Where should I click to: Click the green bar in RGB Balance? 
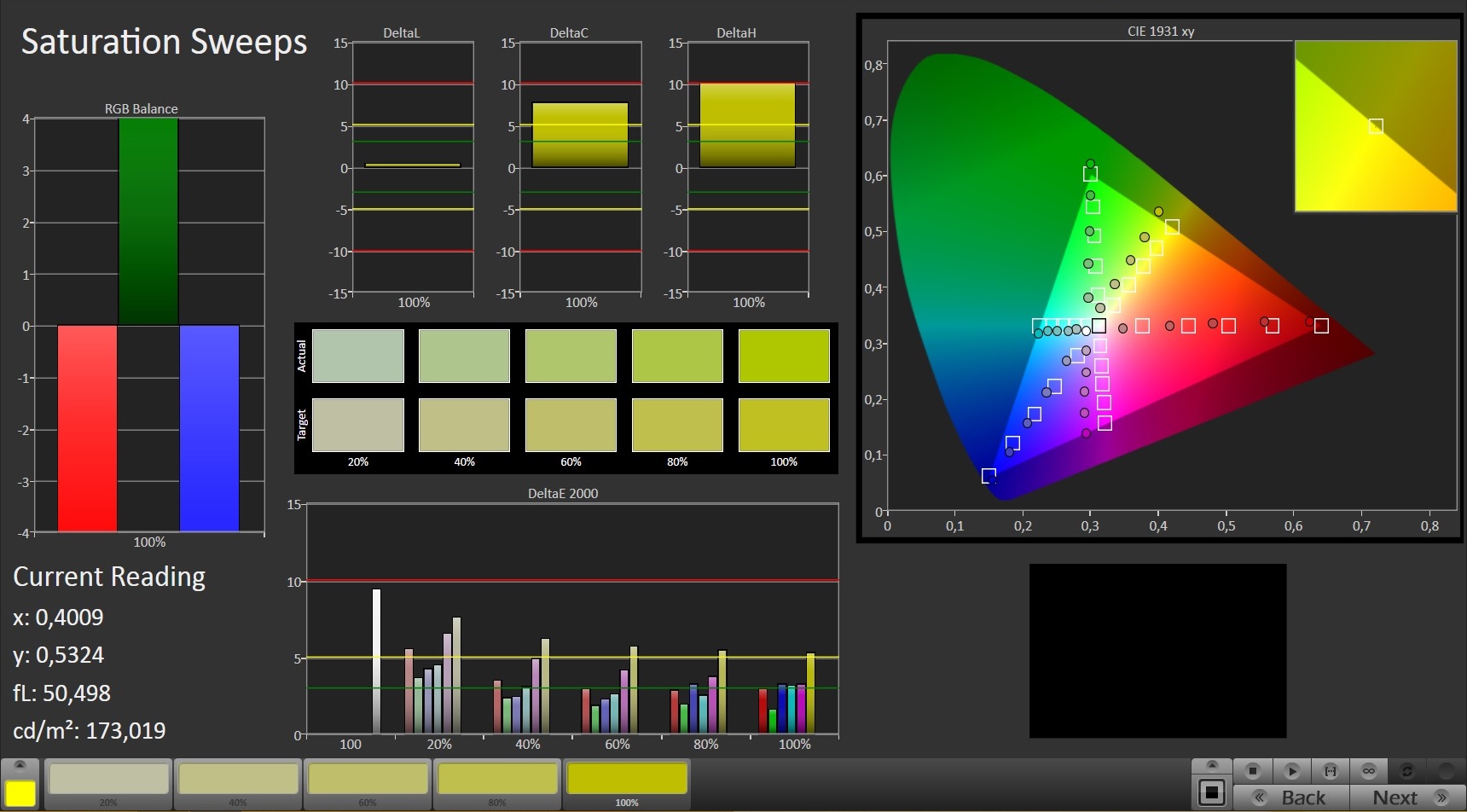[x=148, y=222]
